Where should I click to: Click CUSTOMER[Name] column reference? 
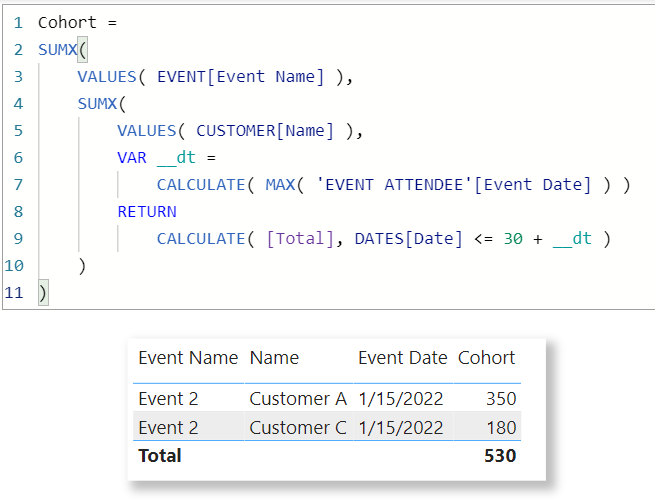[x=265, y=131]
